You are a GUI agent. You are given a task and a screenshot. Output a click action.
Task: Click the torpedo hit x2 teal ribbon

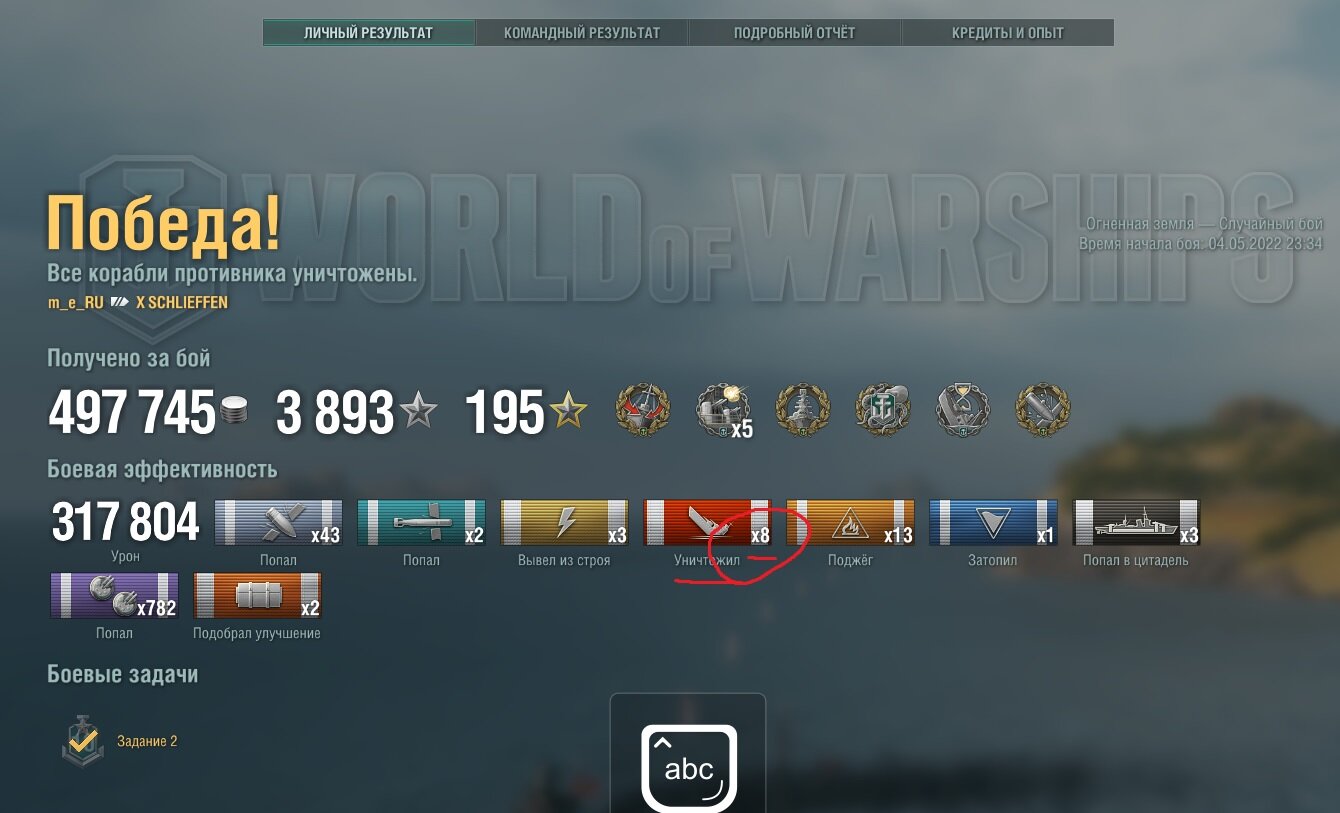coord(421,523)
